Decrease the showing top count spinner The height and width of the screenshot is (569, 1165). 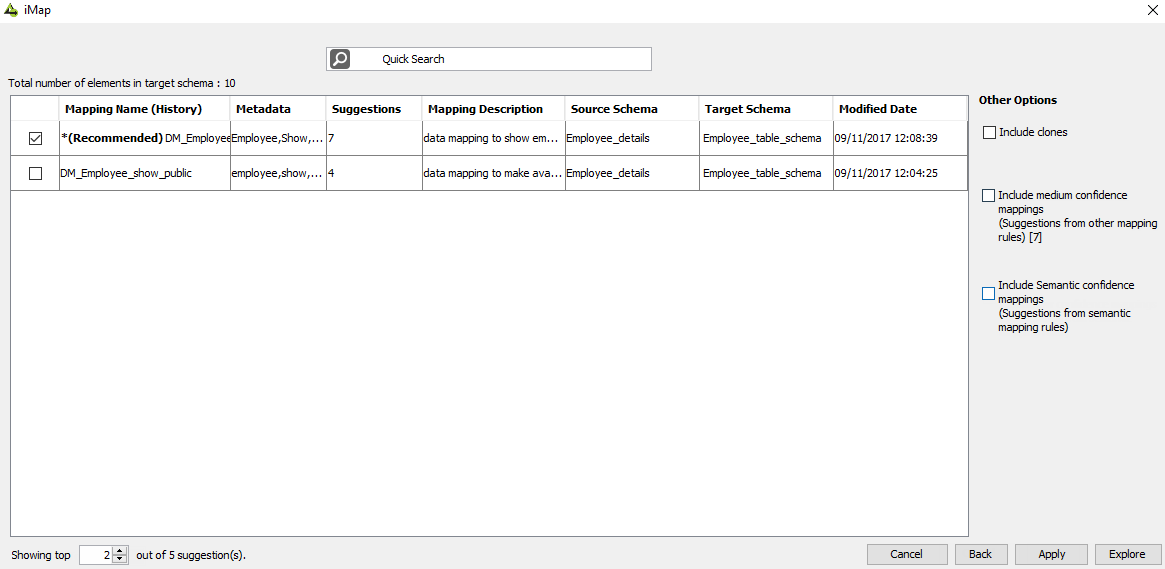[120, 559]
